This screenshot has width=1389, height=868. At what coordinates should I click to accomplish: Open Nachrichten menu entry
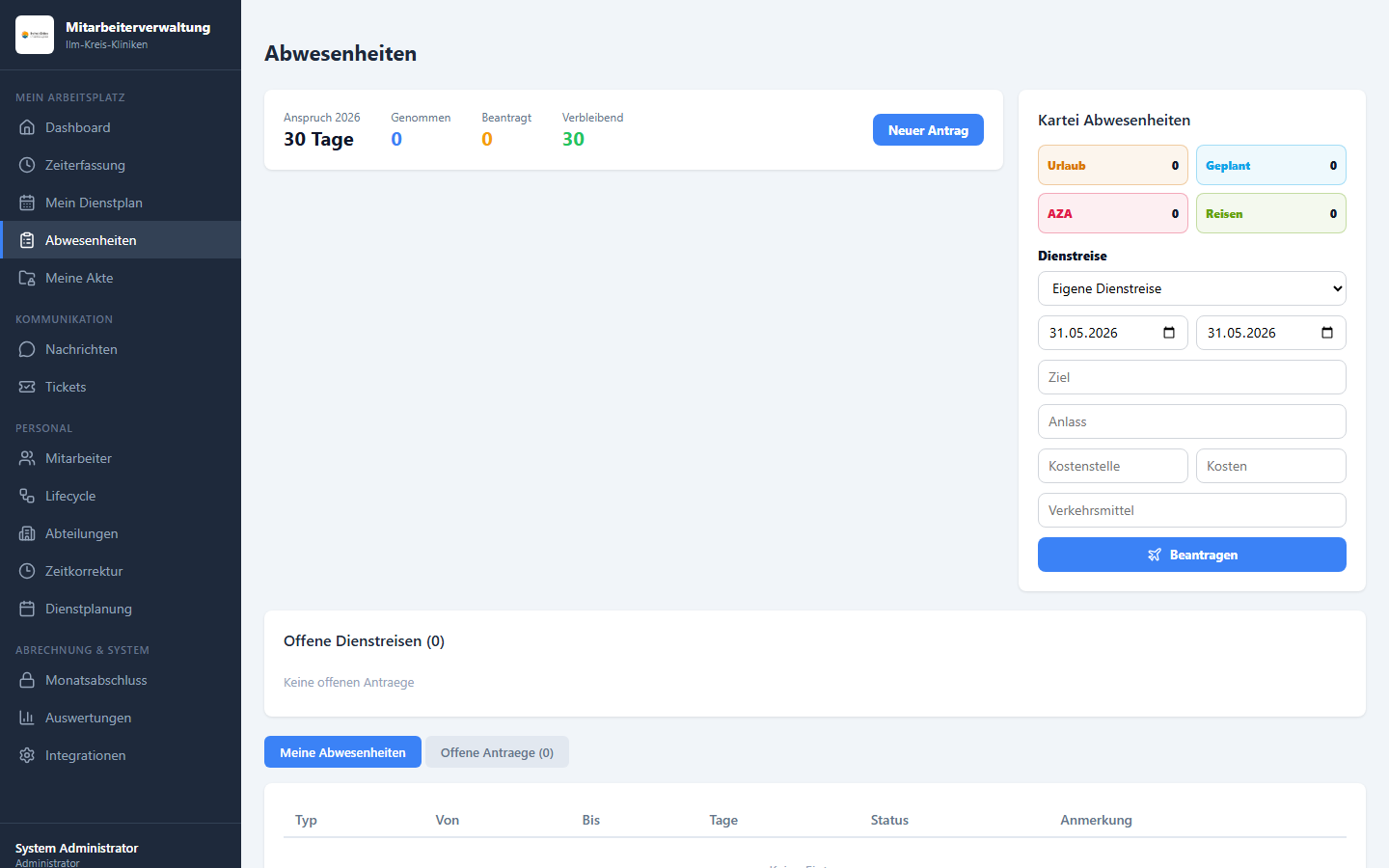pyautogui.click(x=121, y=349)
